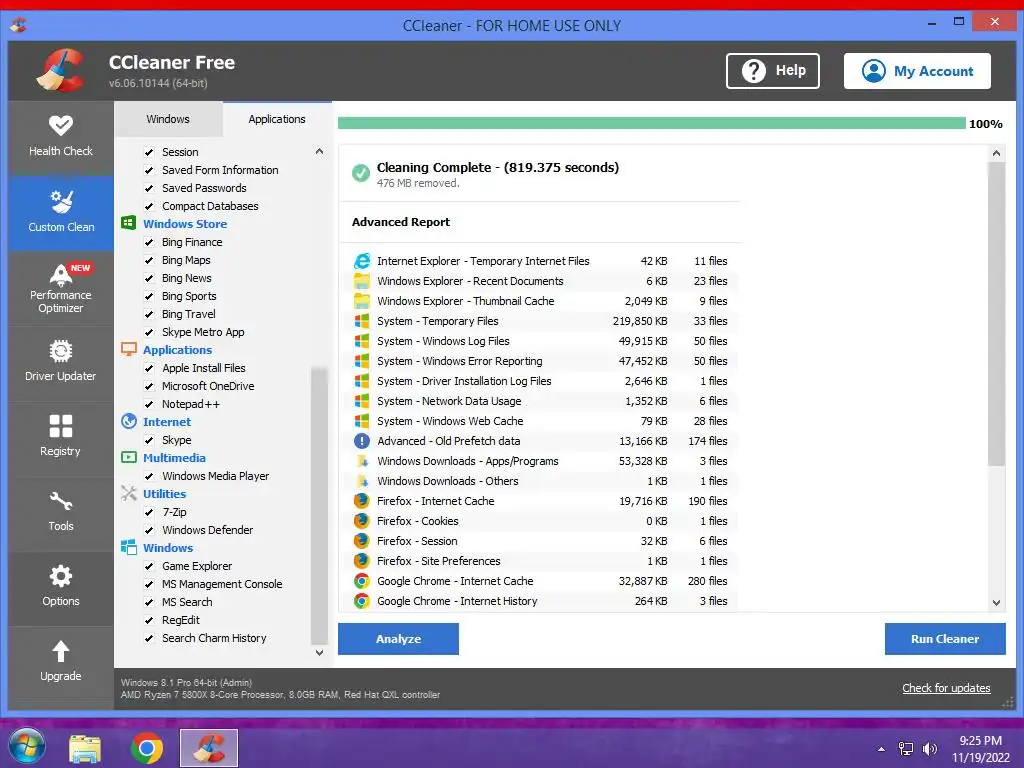The width and height of the screenshot is (1024, 768).
Task: Select Applications tab
Action: [277, 119]
